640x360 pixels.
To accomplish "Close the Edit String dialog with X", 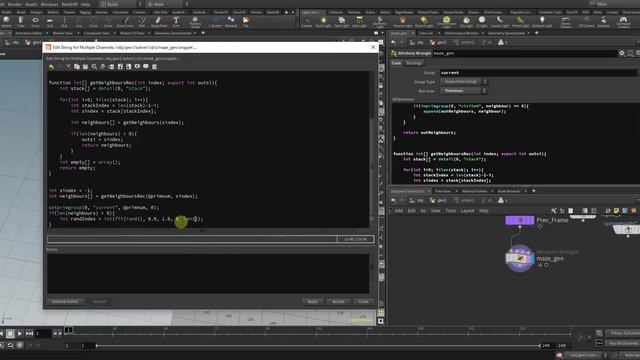I will pyautogui.click(x=373, y=47).
